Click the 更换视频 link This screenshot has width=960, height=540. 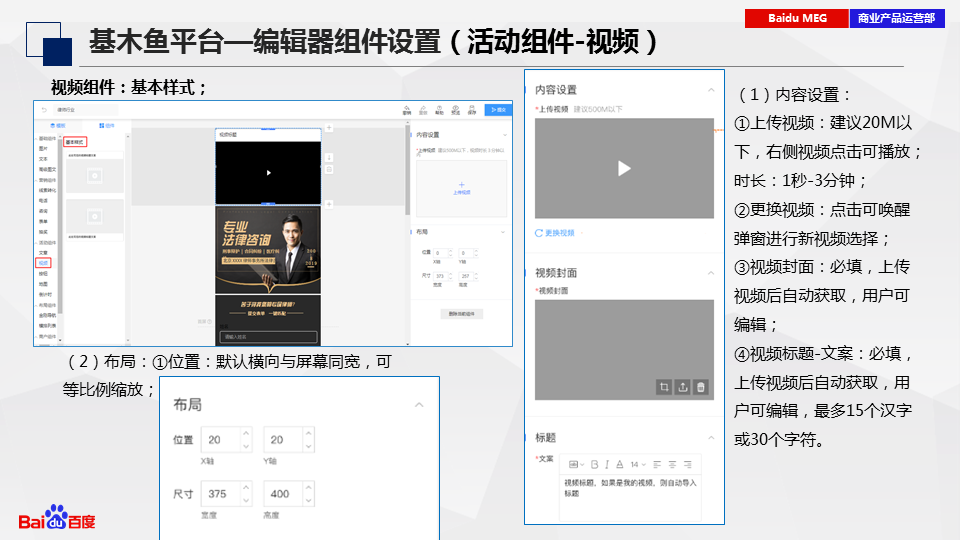[555, 233]
